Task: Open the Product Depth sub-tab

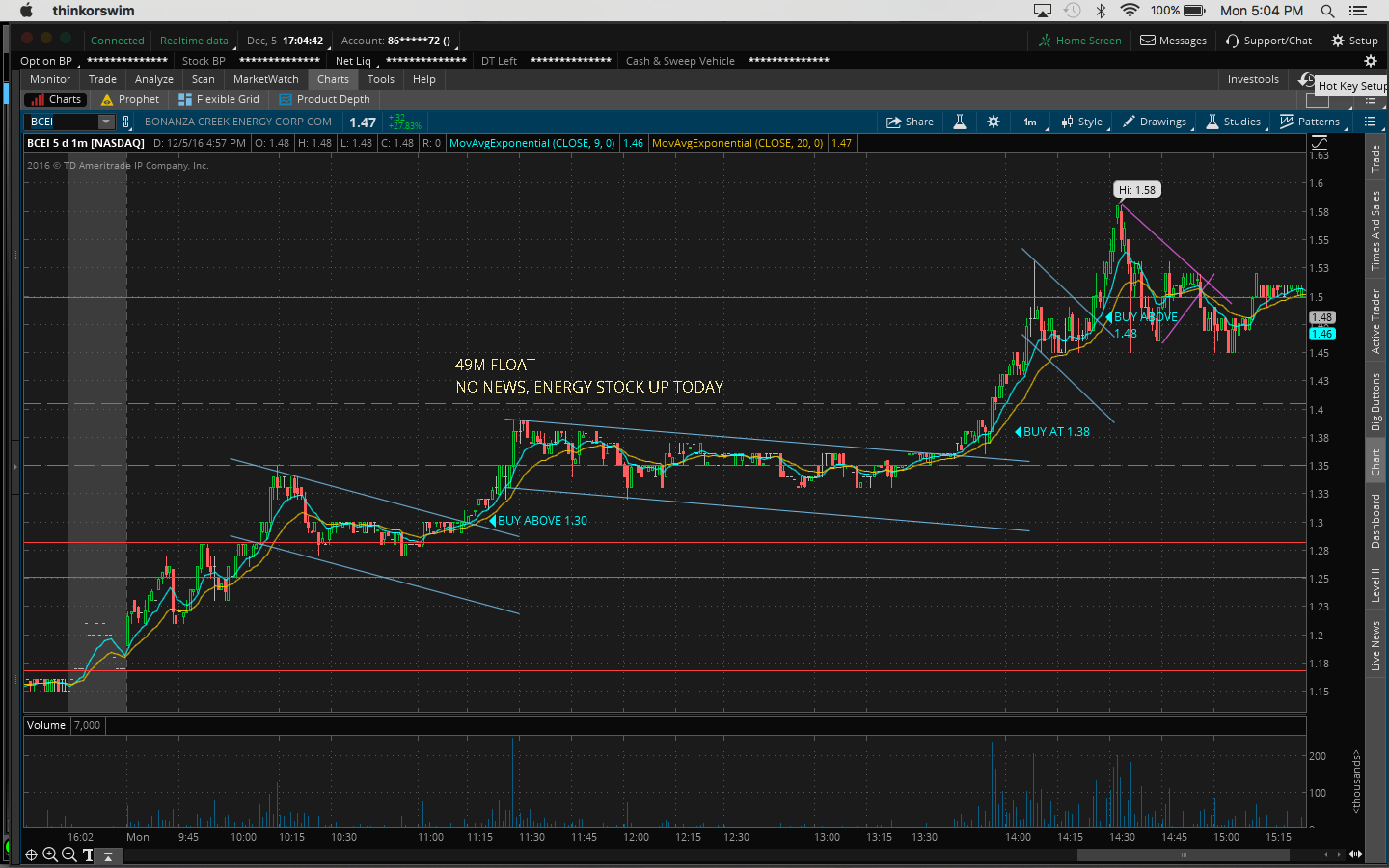Action: pyautogui.click(x=324, y=99)
